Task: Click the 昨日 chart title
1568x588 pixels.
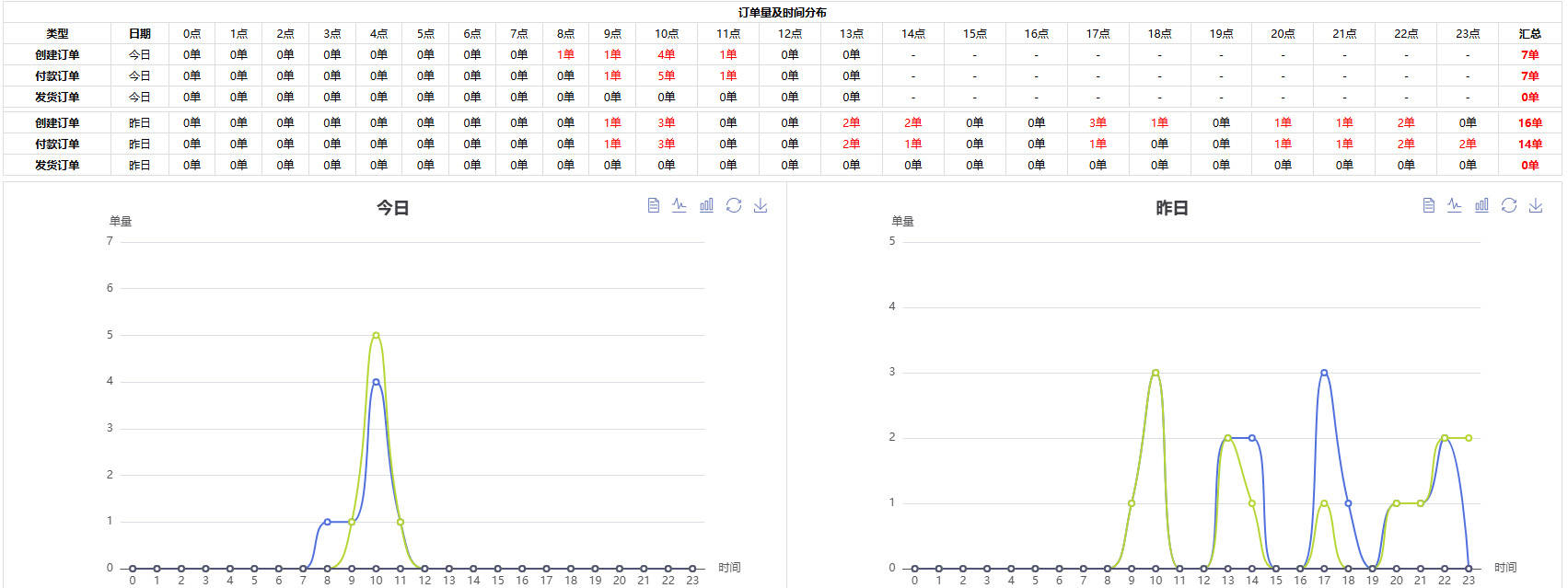Action: pyautogui.click(x=1171, y=208)
